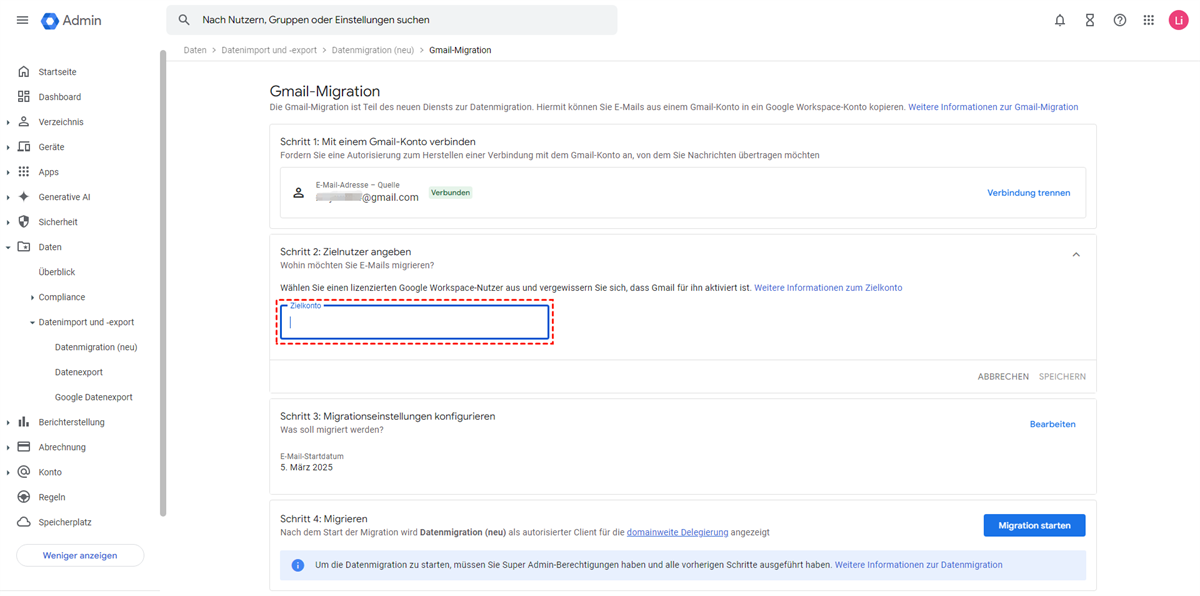
Task: Expand the Konto sidebar section
Action: pyautogui.click(x=8, y=472)
